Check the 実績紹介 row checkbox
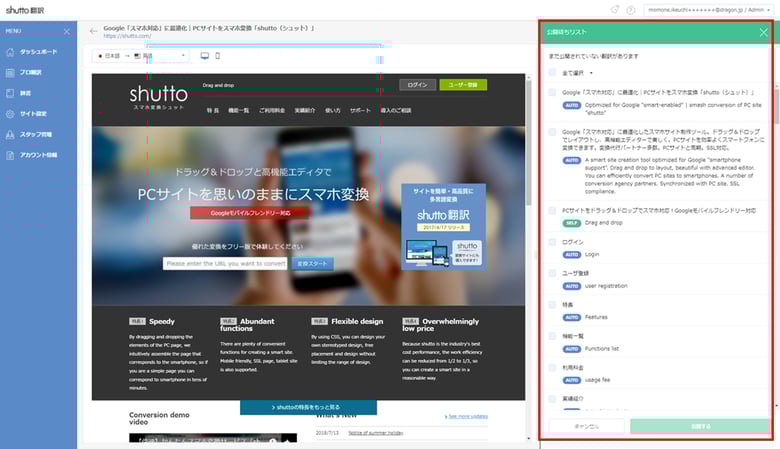 (x=552, y=399)
